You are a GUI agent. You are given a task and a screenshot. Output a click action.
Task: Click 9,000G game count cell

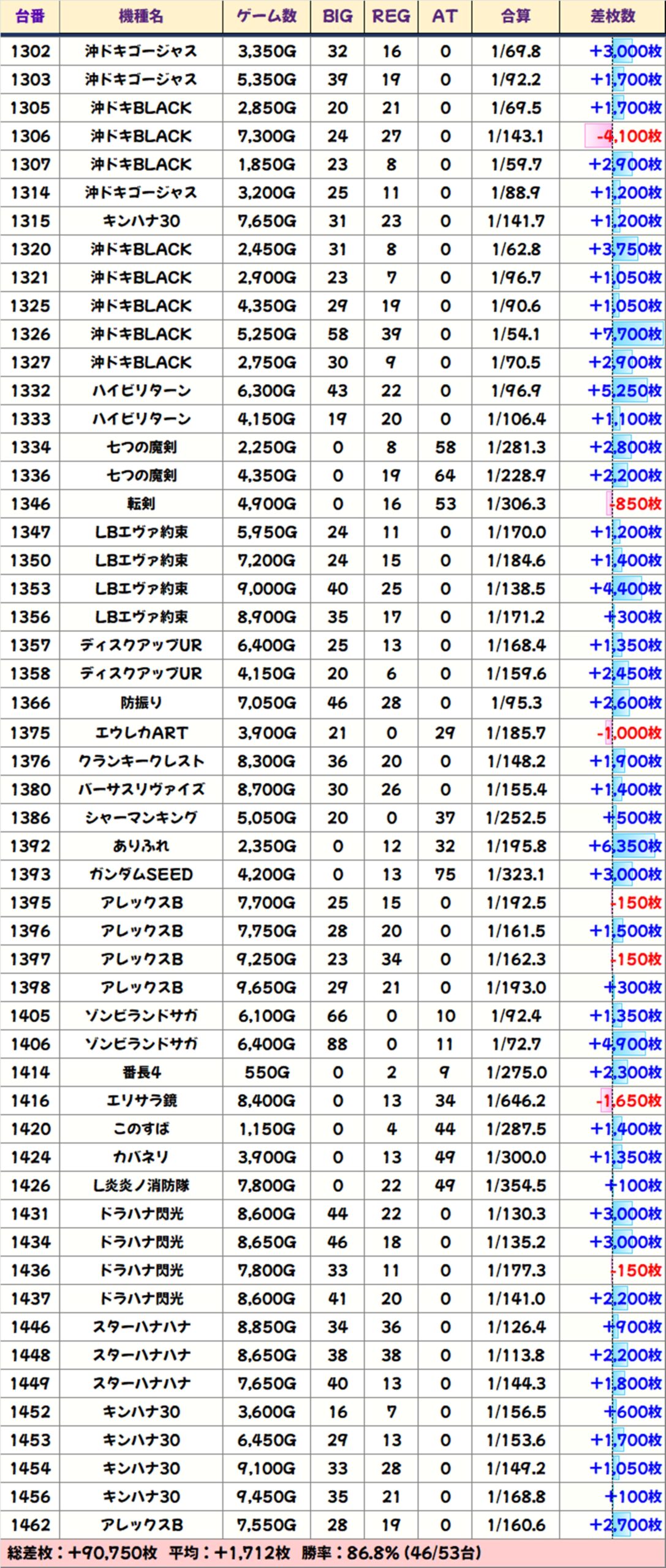tap(267, 589)
